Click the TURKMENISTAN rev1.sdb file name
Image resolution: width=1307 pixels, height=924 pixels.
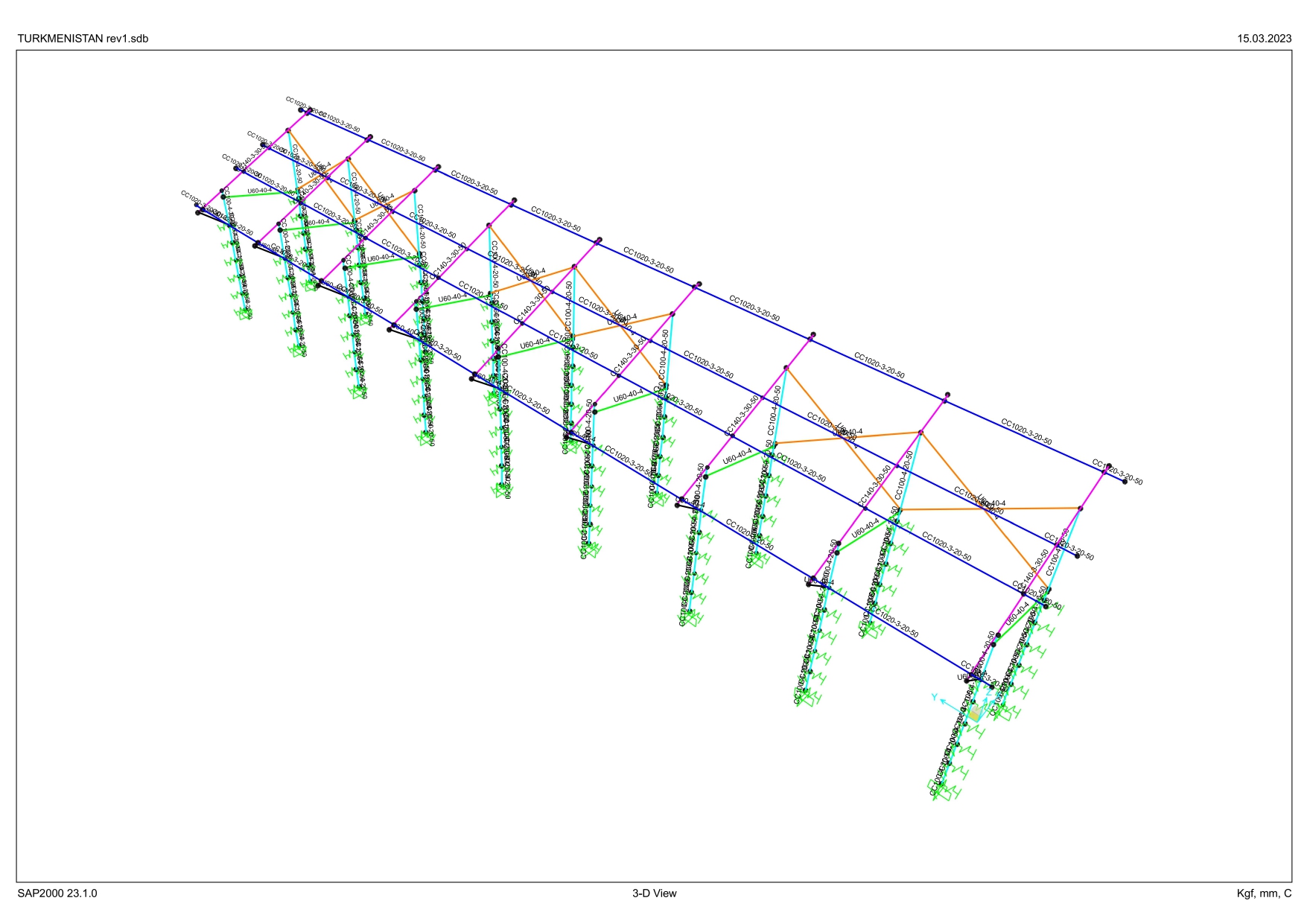tap(83, 39)
